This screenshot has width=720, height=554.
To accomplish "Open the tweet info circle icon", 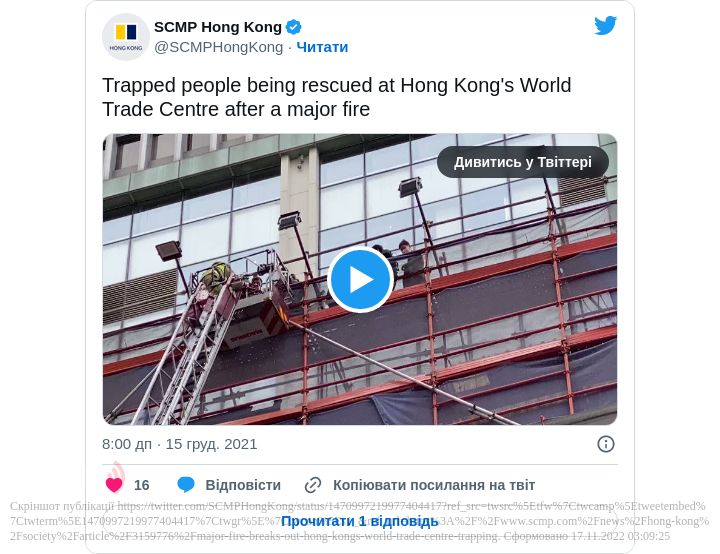I will click(x=606, y=444).
